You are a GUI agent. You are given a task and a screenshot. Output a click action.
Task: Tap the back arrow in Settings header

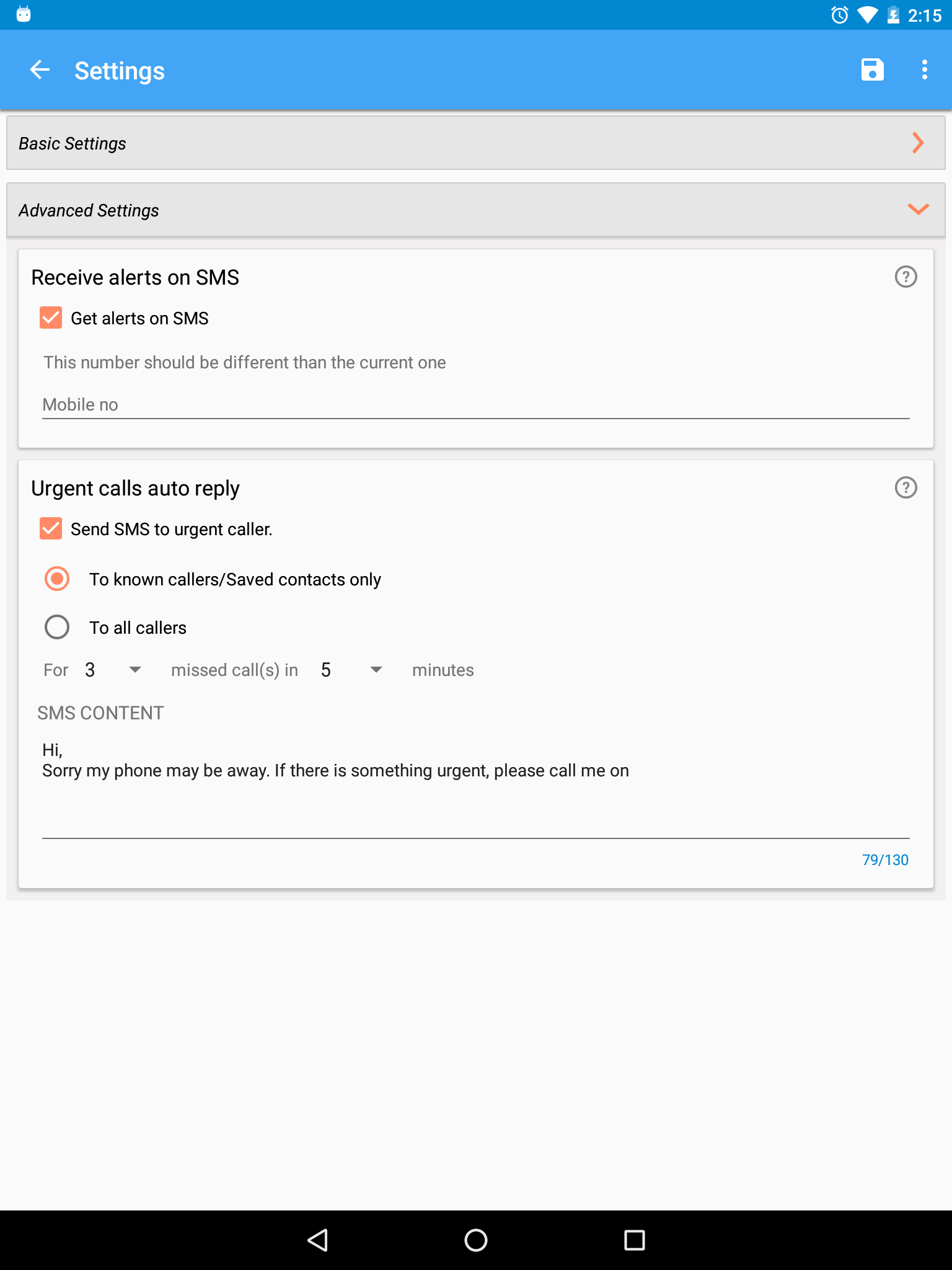(x=40, y=70)
